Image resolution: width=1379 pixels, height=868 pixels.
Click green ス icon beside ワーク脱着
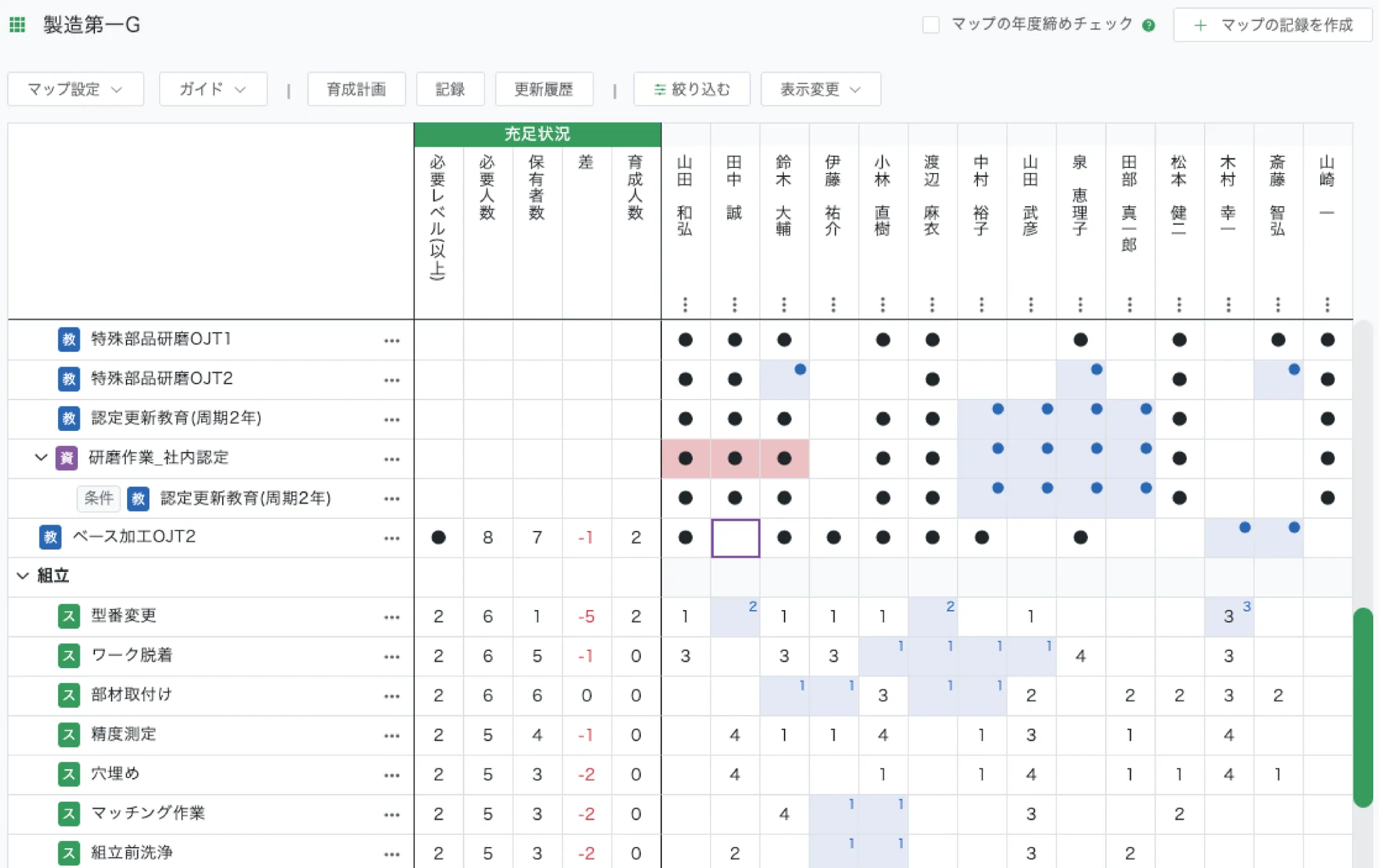[x=69, y=655]
